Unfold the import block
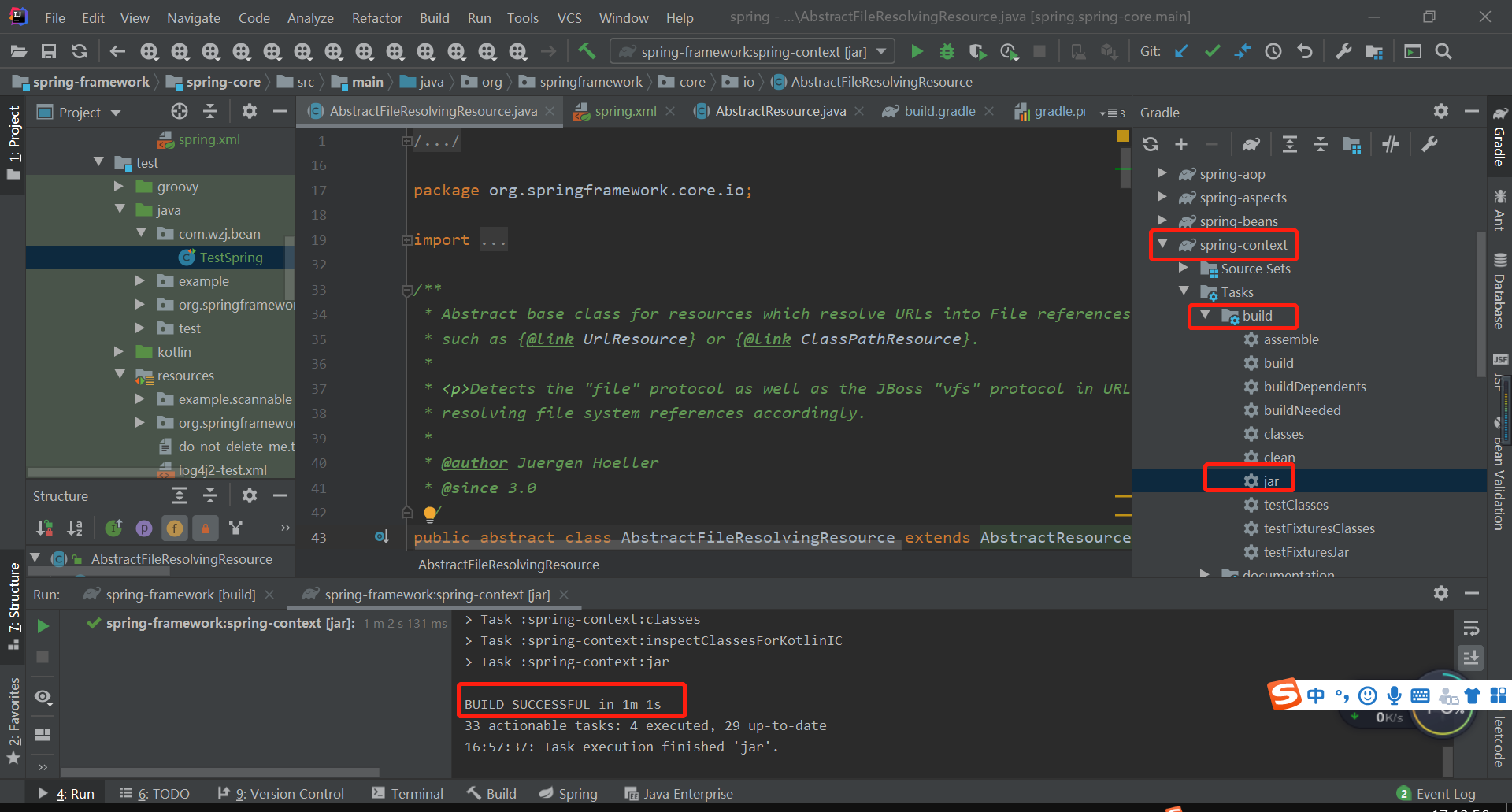Screen dimensions: 1512x812 [x=406, y=239]
